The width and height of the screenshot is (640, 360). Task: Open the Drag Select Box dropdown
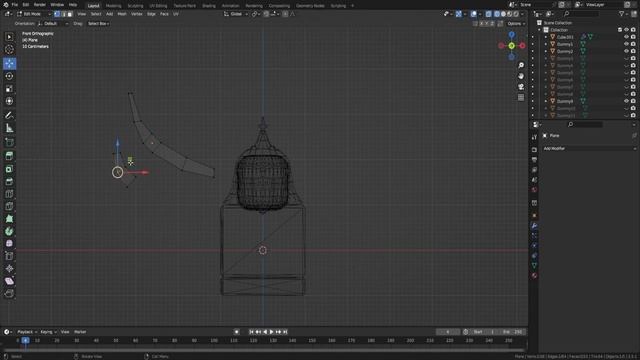(x=98, y=24)
